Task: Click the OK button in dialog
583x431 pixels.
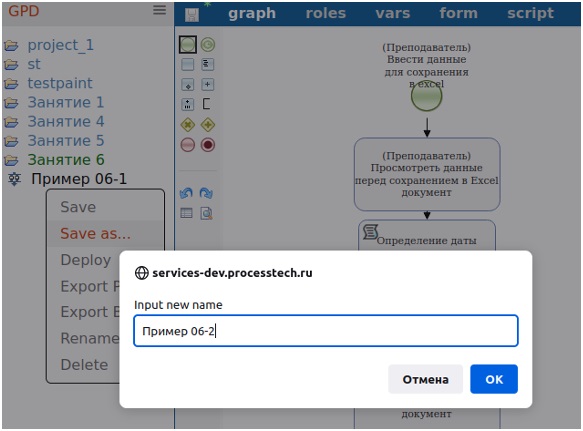Action: [494, 379]
